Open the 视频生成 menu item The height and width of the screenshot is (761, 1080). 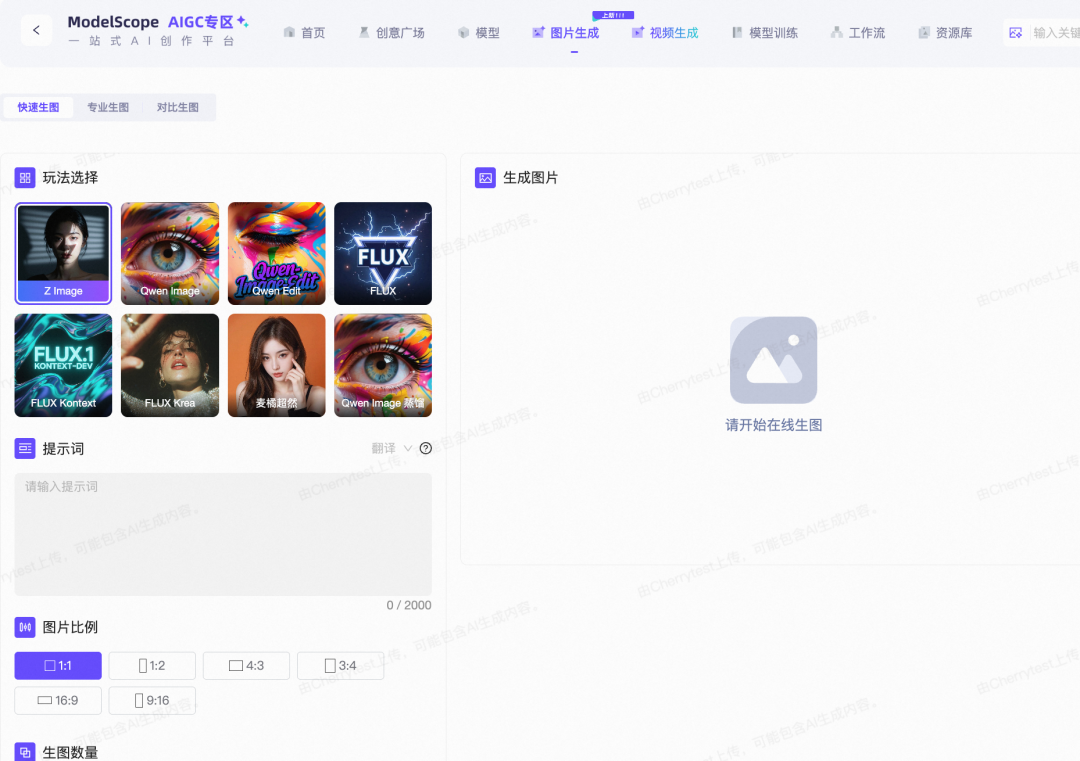coord(665,32)
